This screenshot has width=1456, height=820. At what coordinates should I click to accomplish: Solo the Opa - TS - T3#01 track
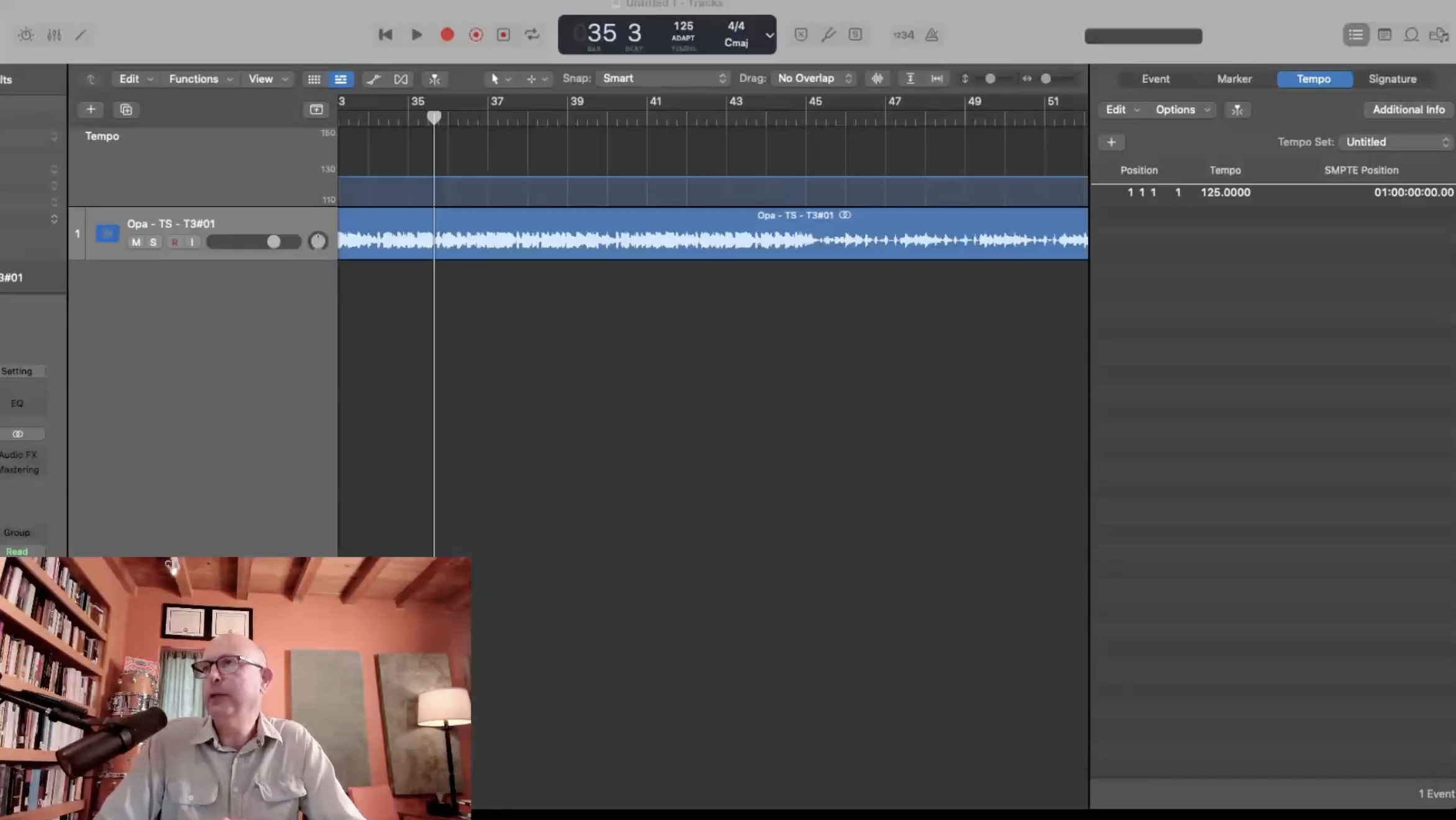[153, 242]
